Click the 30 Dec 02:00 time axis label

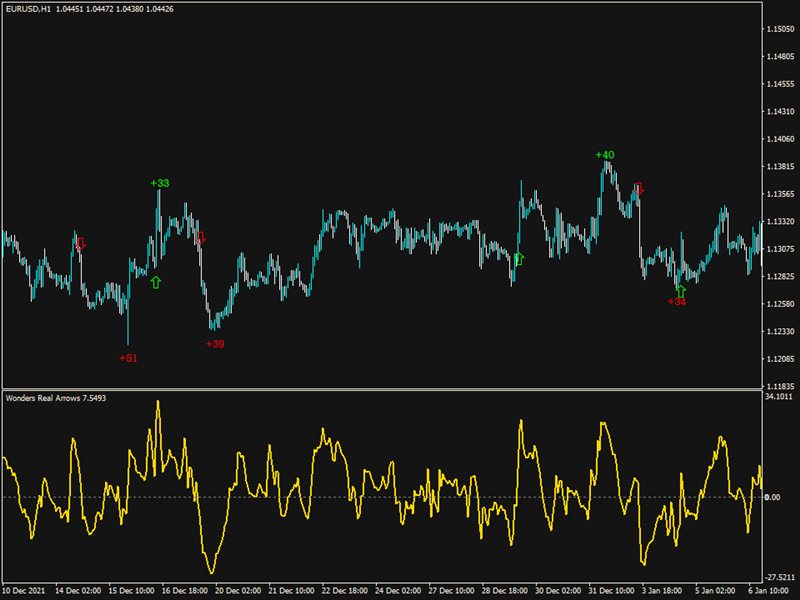558,591
